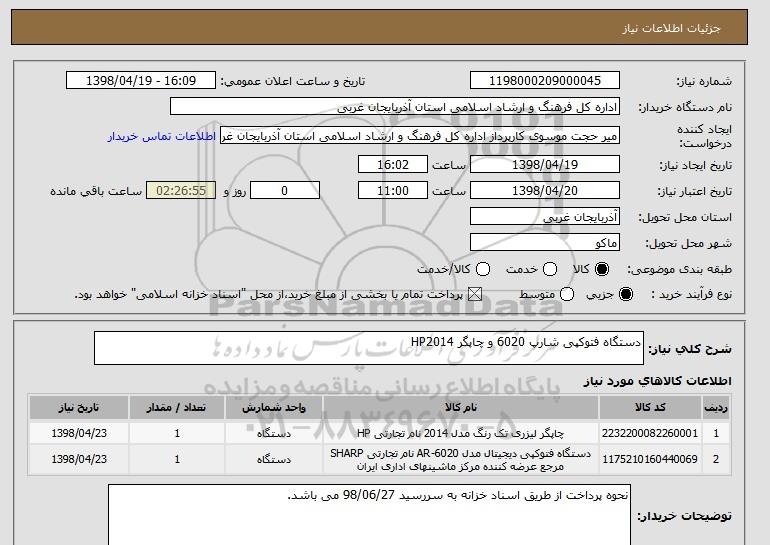
Task: Click product code 1175210160440069
Action: pos(650,459)
